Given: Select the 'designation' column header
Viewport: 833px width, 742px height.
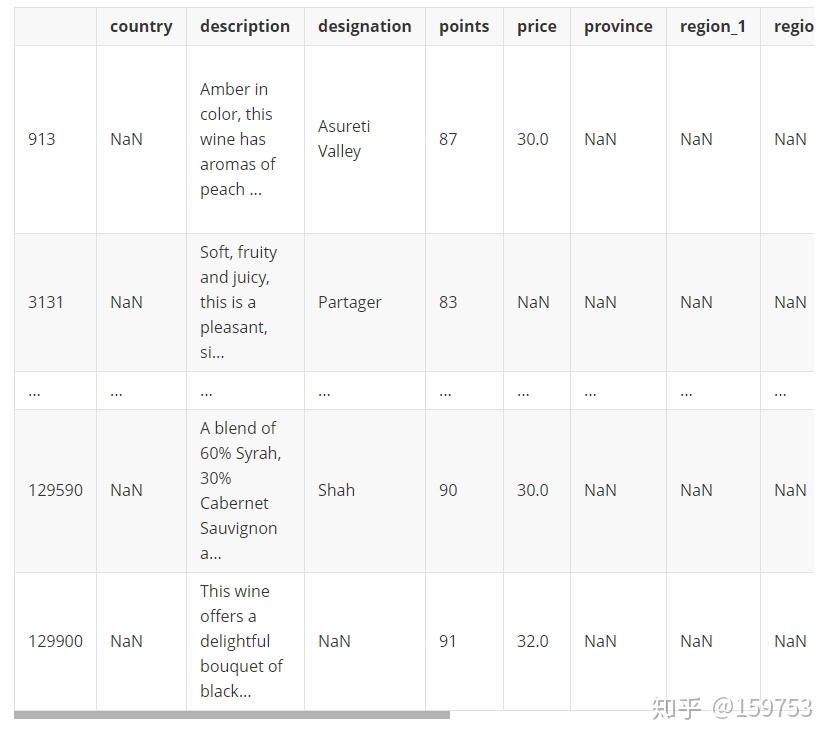Looking at the screenshot, I should tap(364, 26).
